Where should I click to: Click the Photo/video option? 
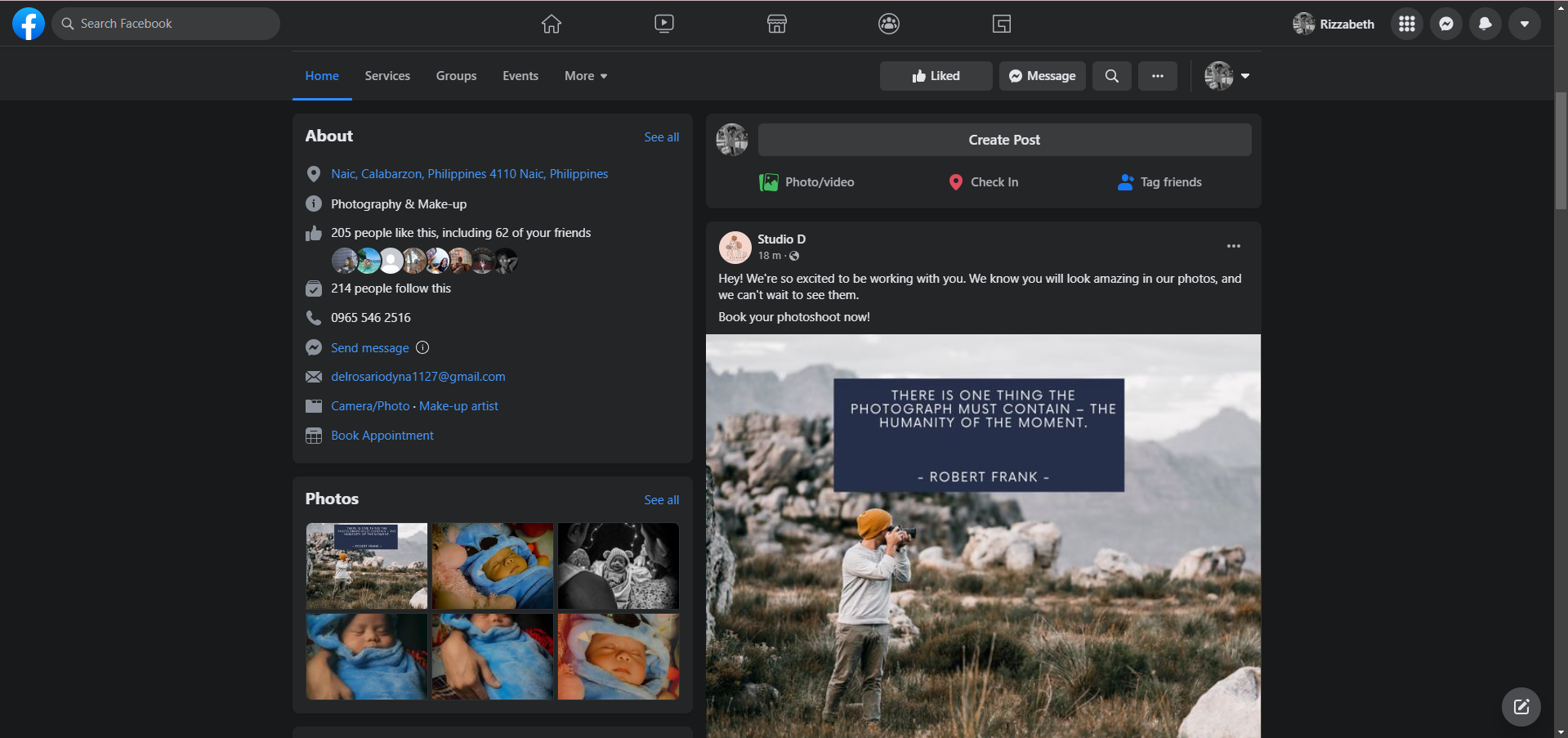point(807,182)
